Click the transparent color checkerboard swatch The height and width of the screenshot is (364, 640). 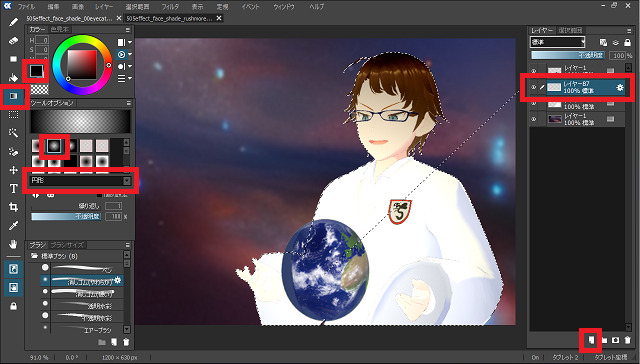(40, 89)
